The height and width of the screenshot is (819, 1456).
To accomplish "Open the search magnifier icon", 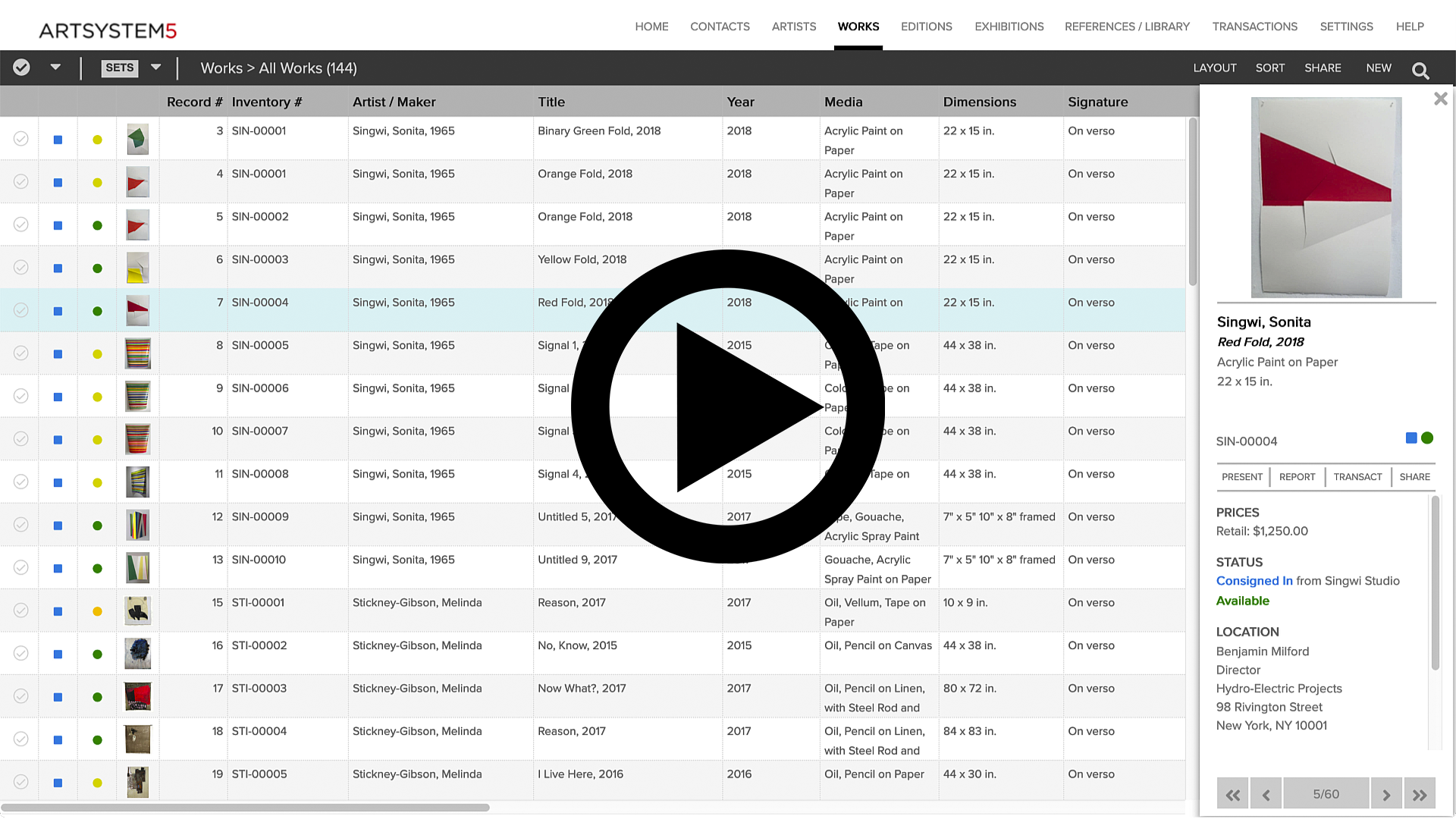I will tap(1421, 69).
